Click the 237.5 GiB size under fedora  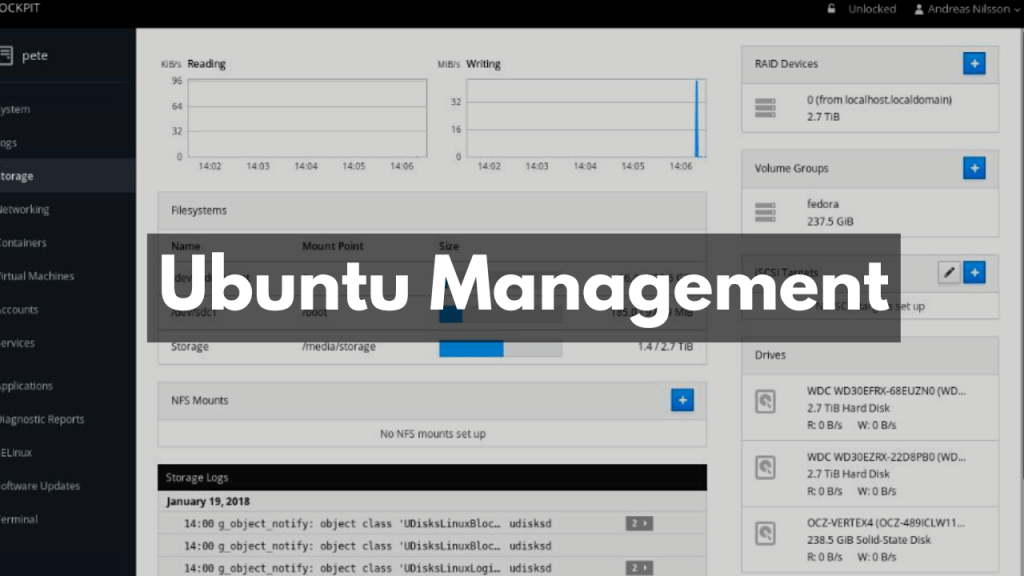[830, 221]
